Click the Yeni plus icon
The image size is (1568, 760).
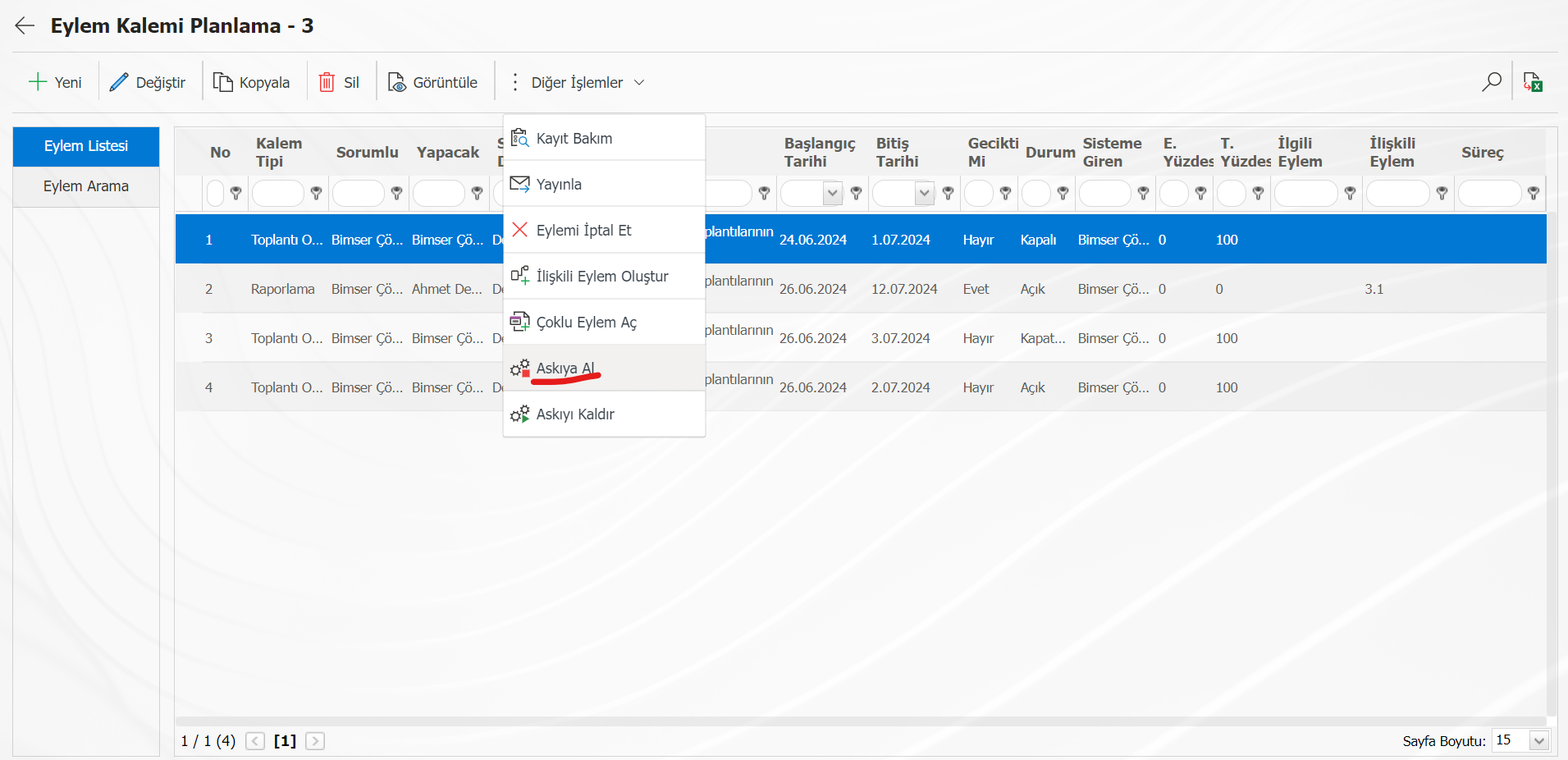tap(37, 82)
